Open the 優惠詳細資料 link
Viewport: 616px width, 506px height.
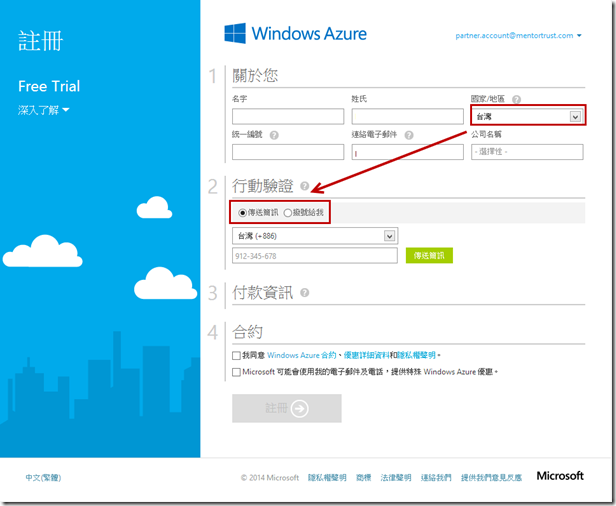(366, 355)
